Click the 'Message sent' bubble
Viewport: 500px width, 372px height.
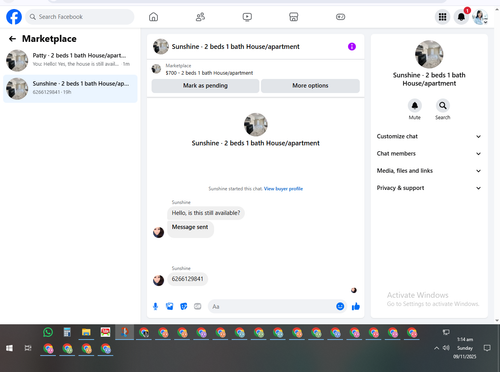click(190, 229)
